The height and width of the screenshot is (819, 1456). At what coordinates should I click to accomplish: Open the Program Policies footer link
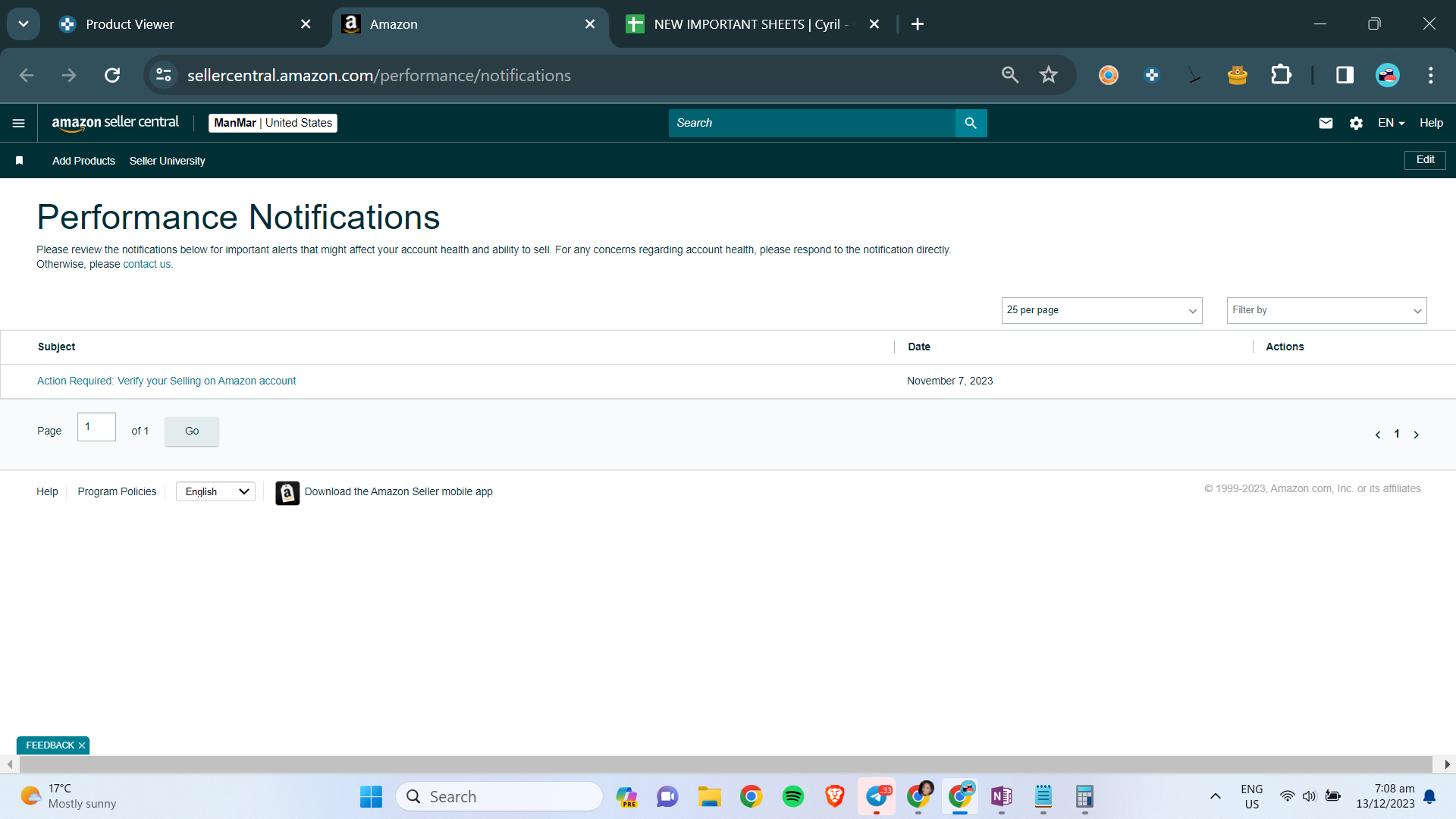coord(117,491)
